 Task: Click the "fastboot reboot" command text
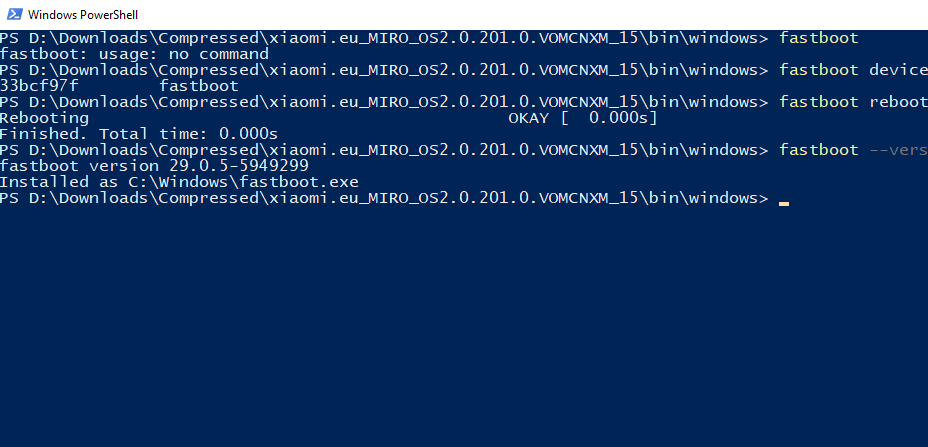[852, 102]
